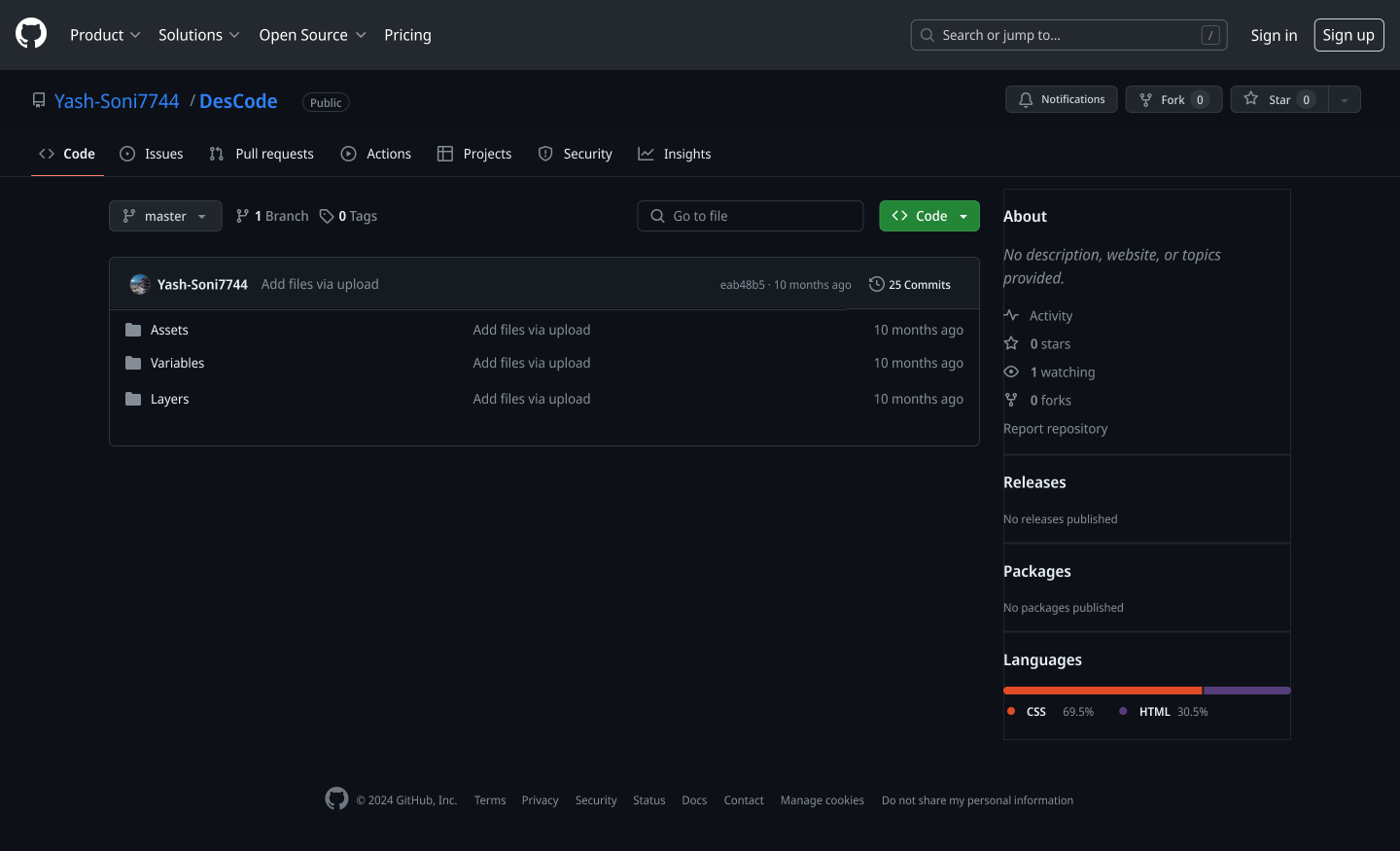Click the Star icon
Viewport: 1400px width, 851px height.
pyautogui.click(x=1251, y=98)
